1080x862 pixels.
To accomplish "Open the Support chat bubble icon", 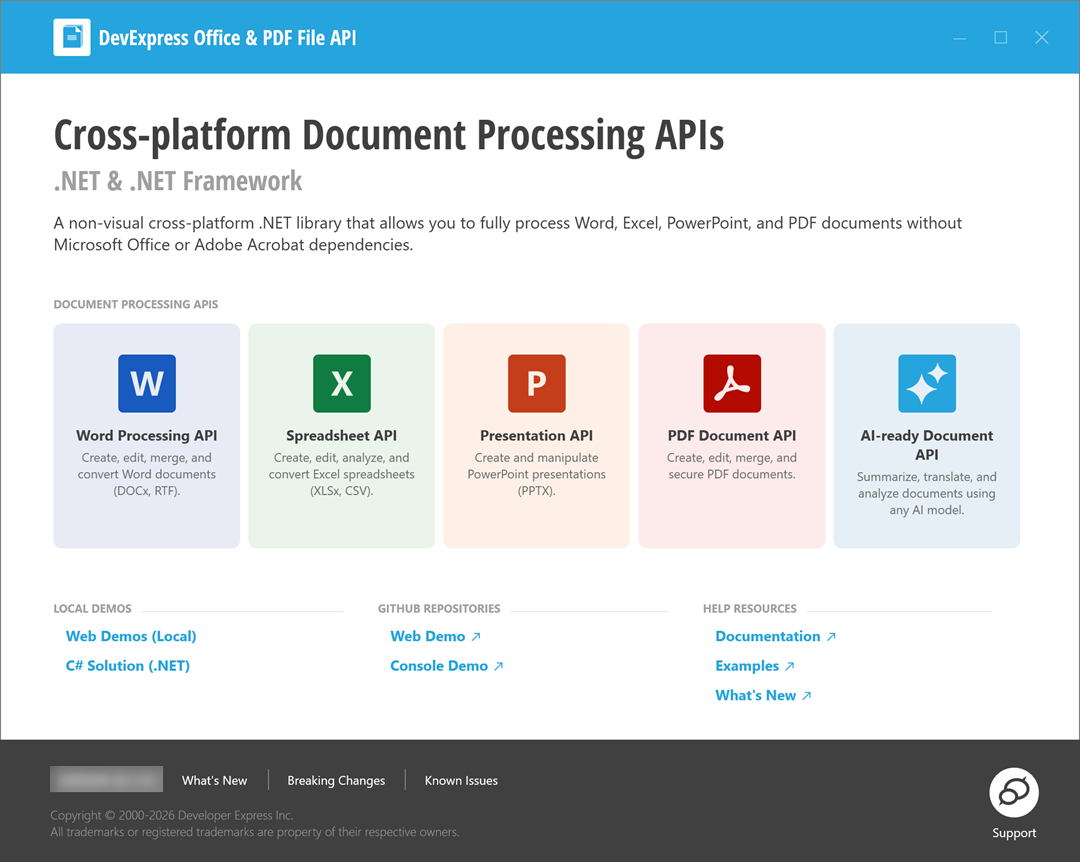I will click(x=1014, y=792).
